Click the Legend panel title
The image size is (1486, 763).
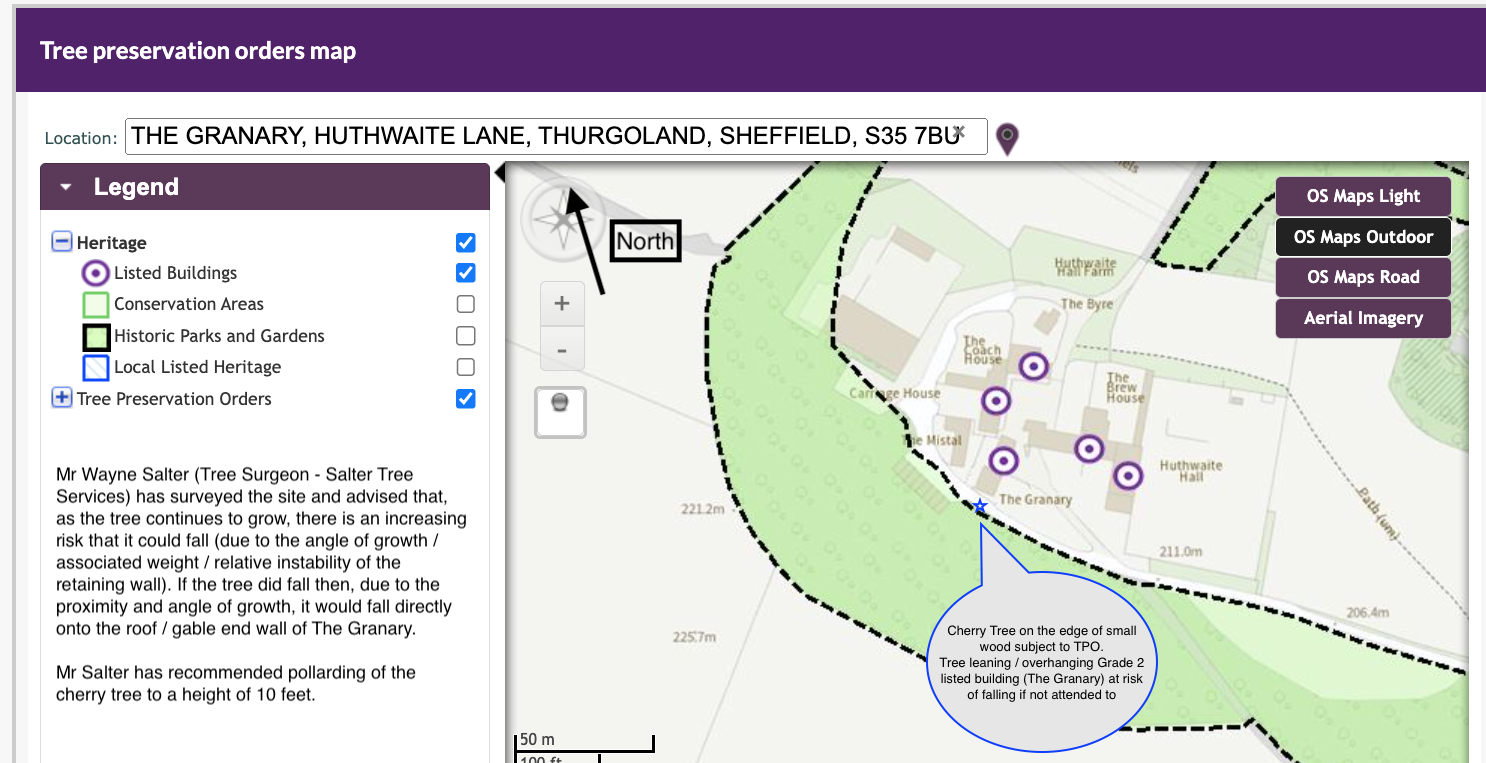click(136, 187)
